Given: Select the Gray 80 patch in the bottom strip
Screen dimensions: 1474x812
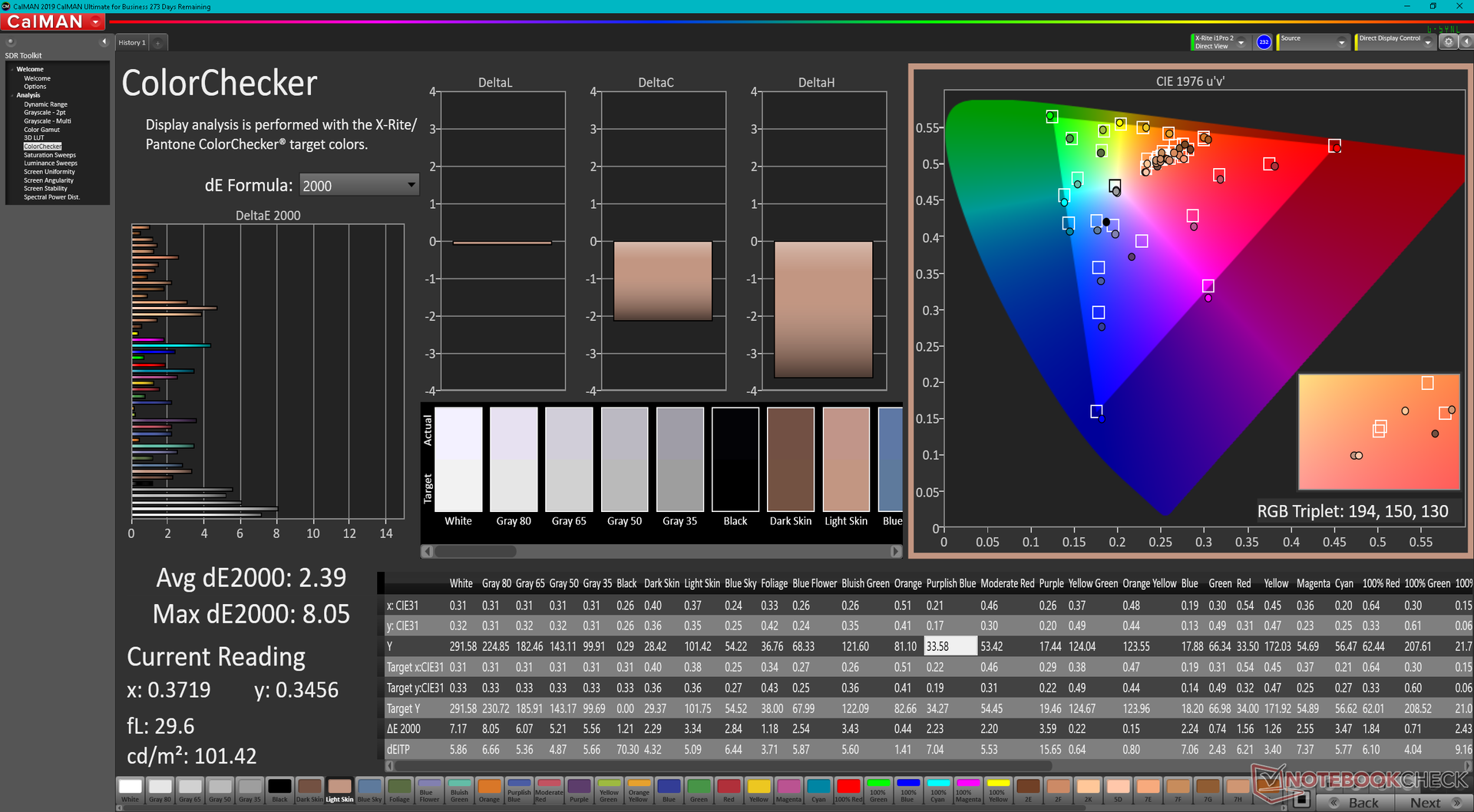Looking at the screenshot, I should (160, 791).
